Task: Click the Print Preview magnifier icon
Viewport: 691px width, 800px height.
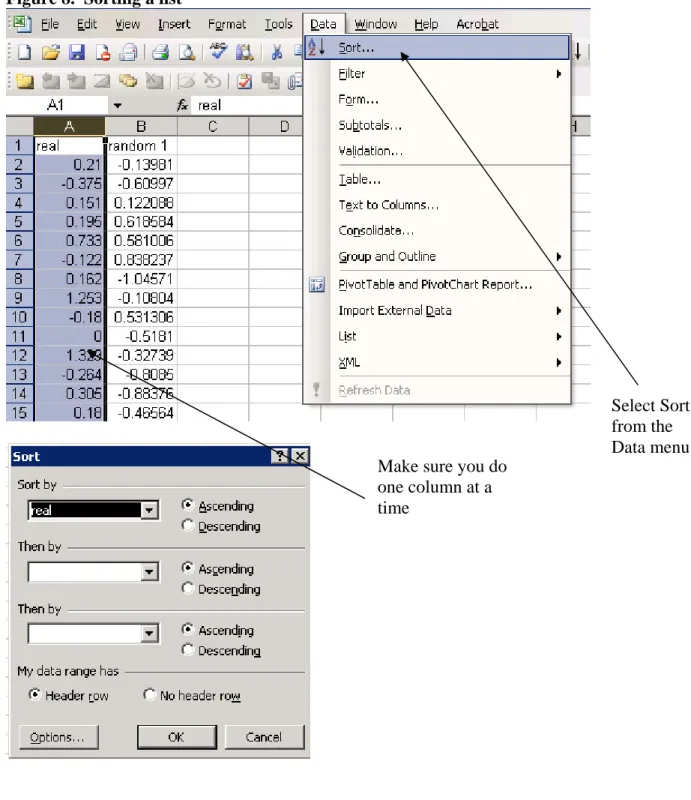Action: pos(187,52)
